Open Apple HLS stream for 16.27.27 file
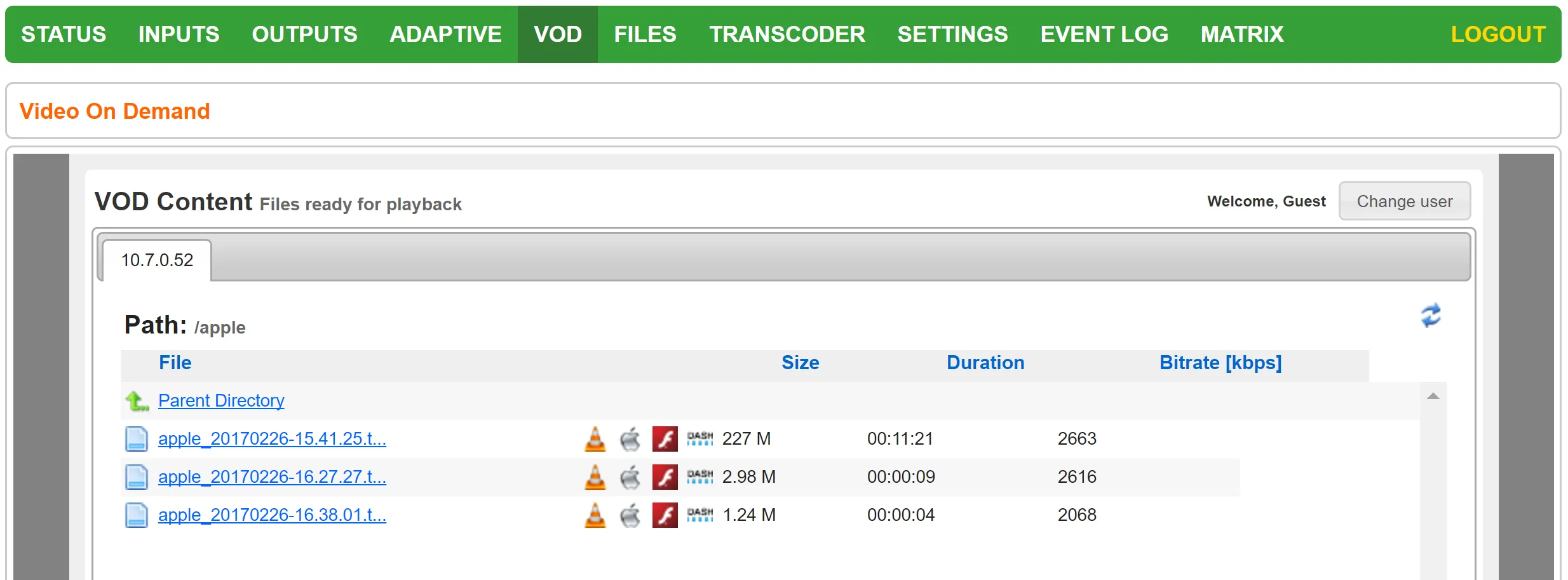 pos(630,477)
